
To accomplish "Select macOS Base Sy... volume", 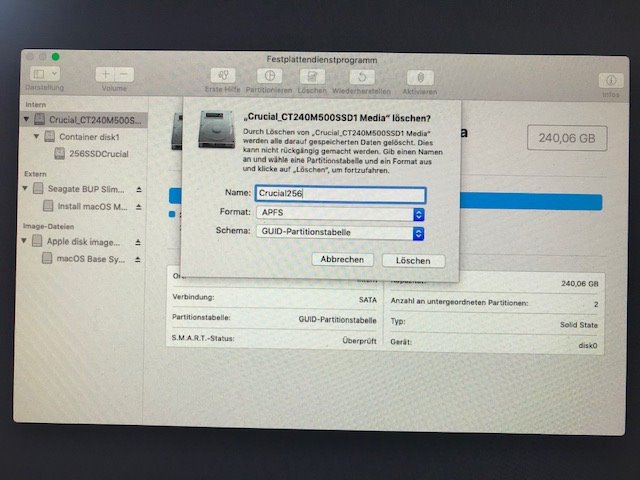I will tap(91, 259).
